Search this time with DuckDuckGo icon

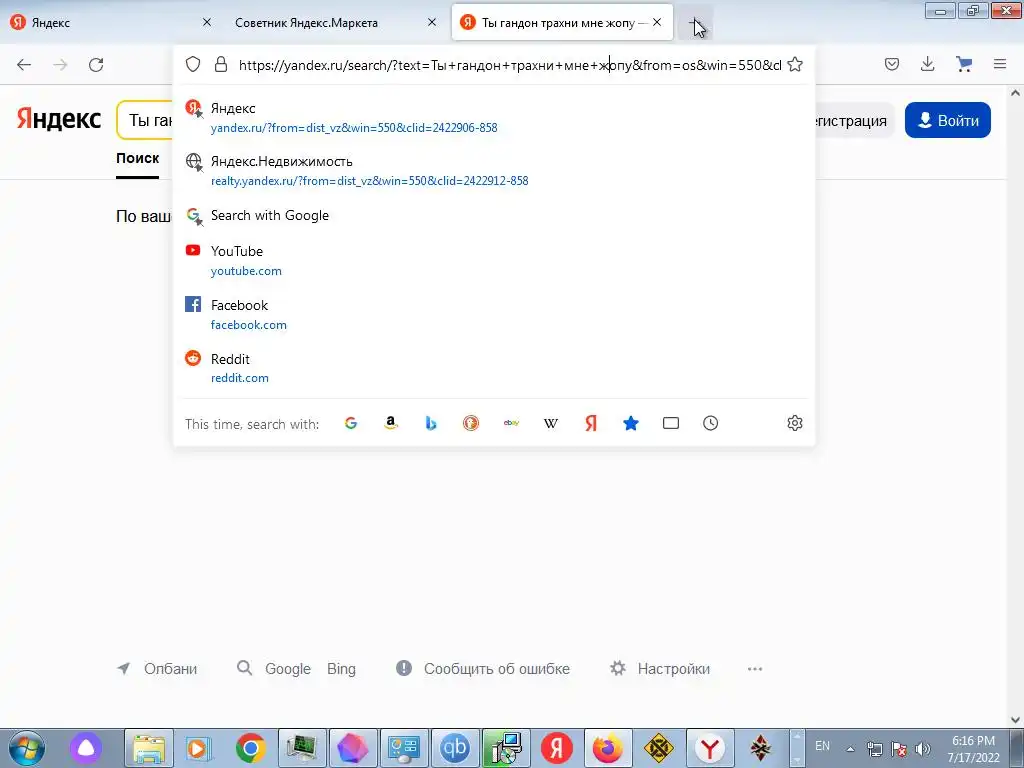coord(471,423)
